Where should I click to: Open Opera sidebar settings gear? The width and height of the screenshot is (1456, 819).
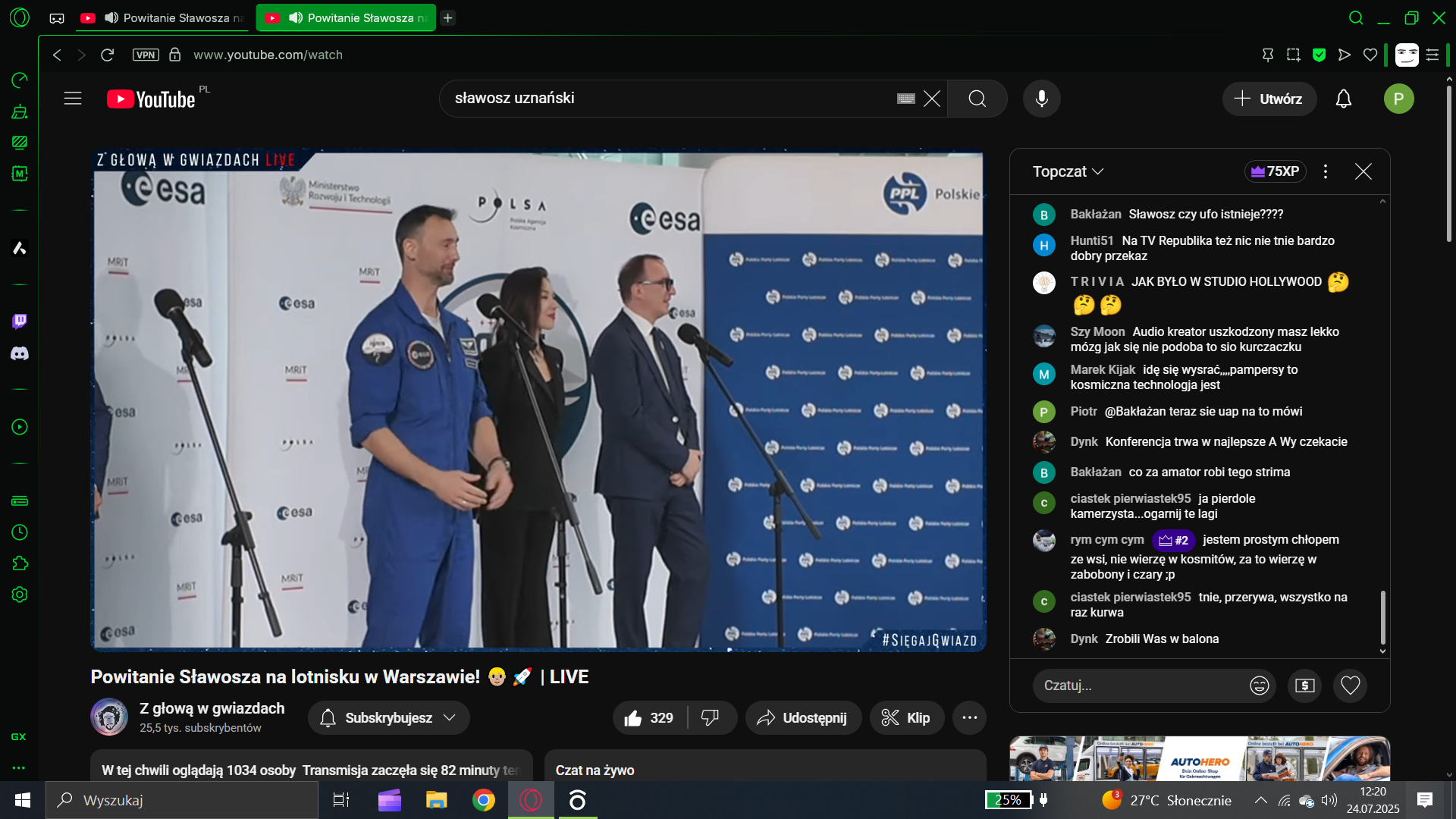pyautogui.click(x=20, y=595)
